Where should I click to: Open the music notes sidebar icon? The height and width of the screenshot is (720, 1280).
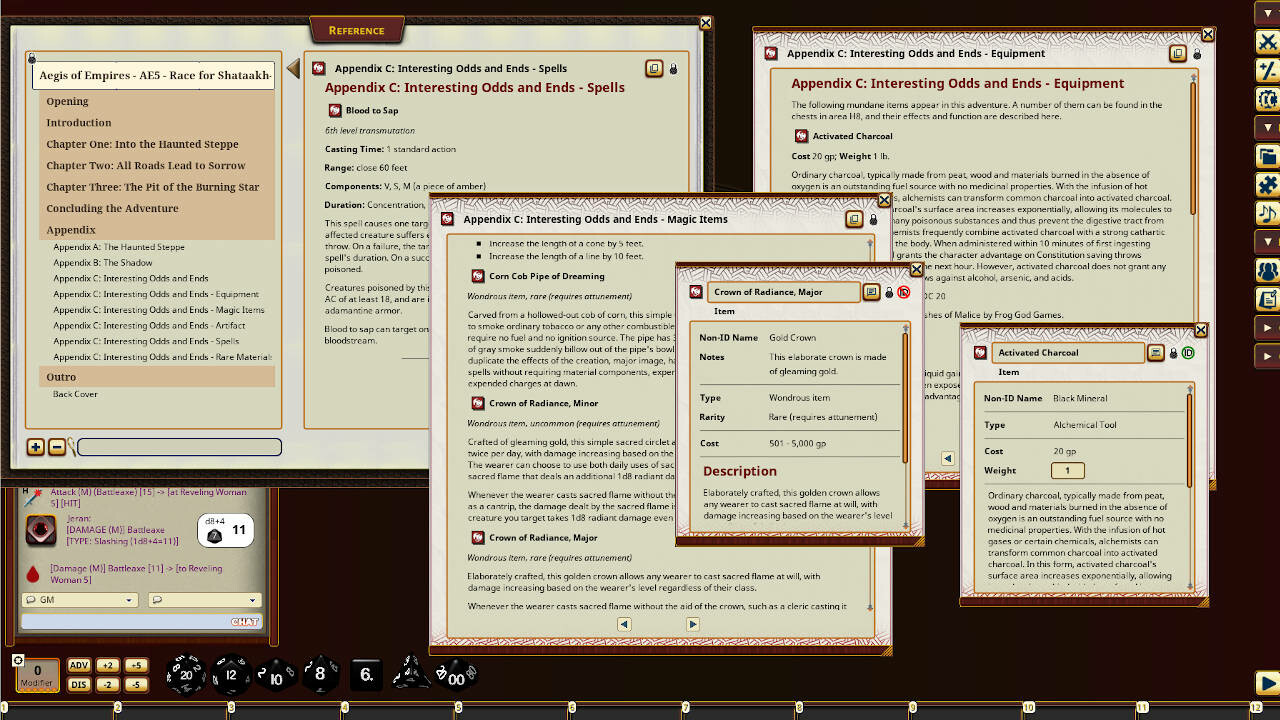(1267, 213)
